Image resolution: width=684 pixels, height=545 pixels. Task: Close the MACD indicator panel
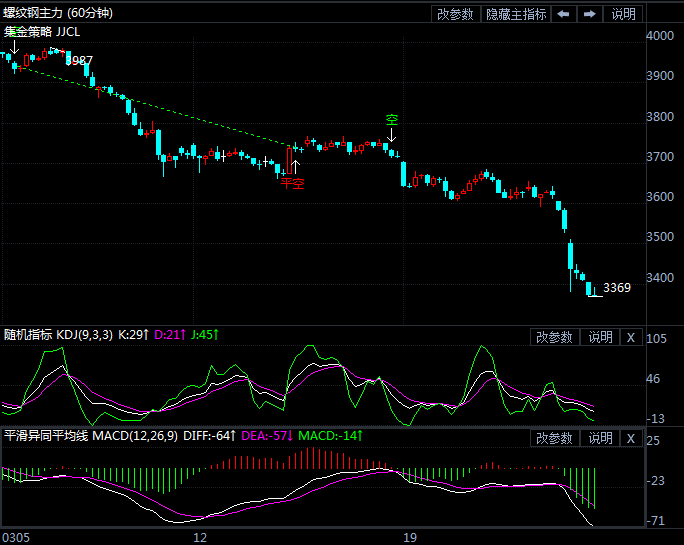(x=630, y=438)
